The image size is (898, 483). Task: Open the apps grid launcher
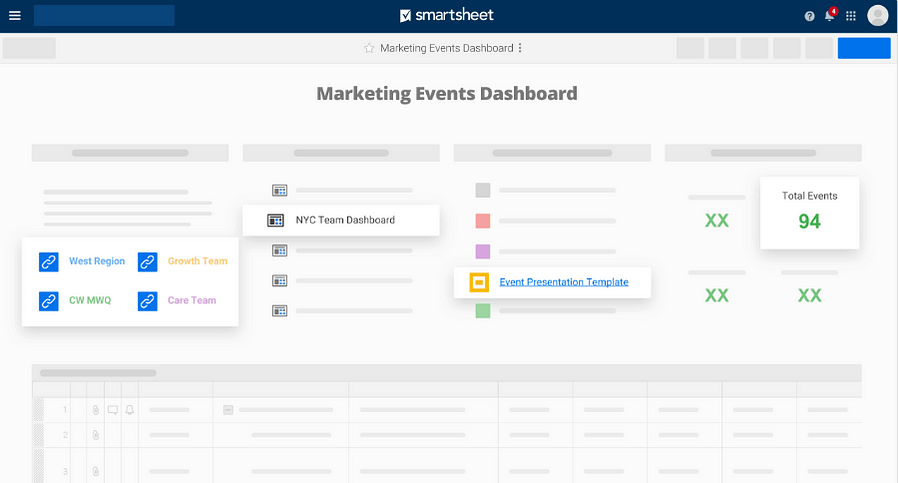pyautogui.click(x=851, y=16)
